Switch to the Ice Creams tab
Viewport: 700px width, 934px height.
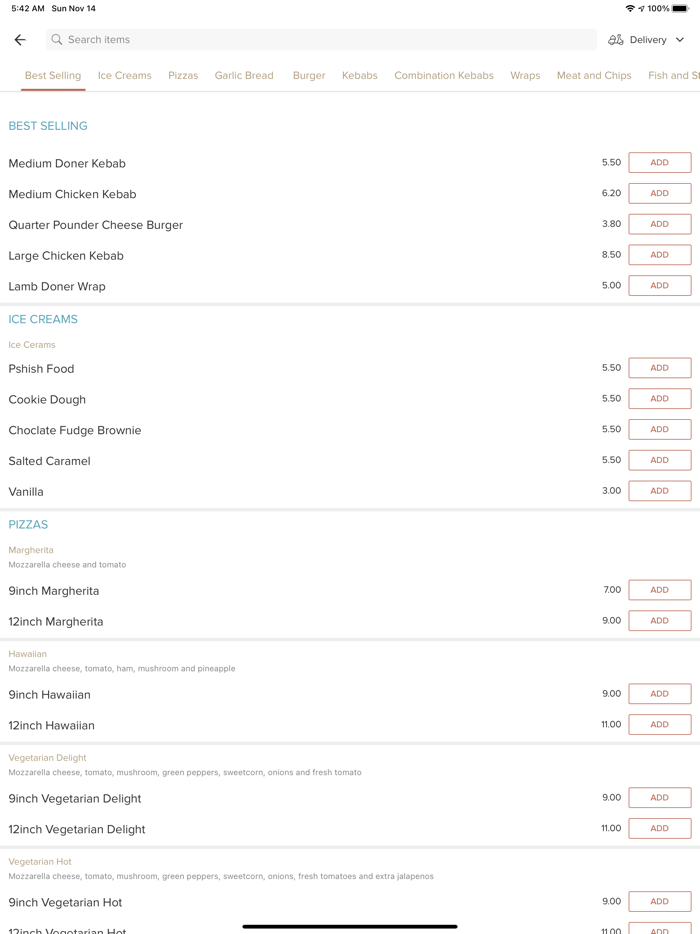[x=125, y=75]
